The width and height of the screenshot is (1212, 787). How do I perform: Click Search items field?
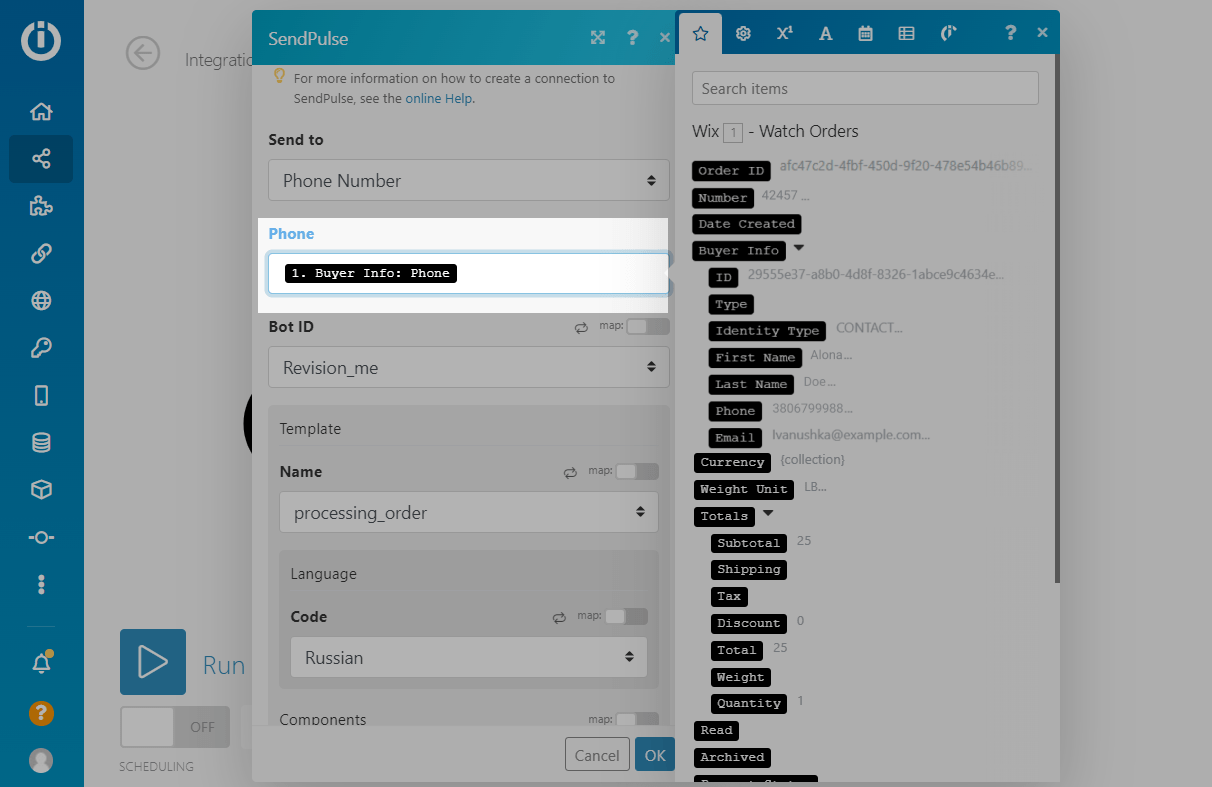click(x=865, y=89)
